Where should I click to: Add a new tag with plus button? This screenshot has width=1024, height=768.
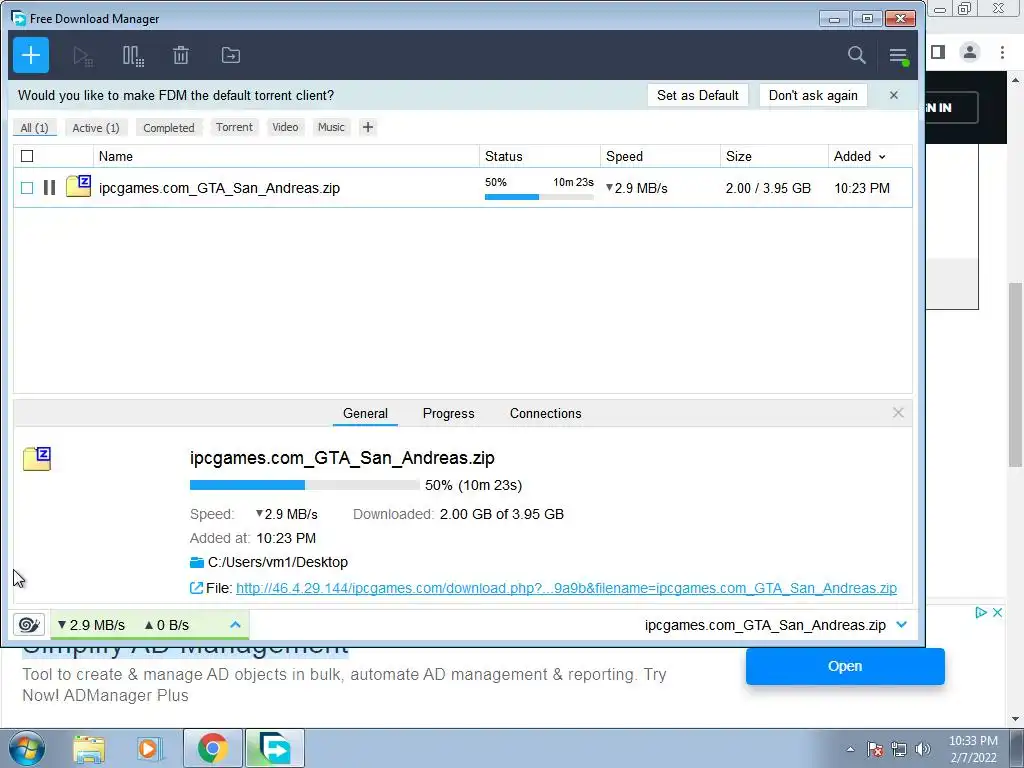pyautogui.click(x=368, y=127)
